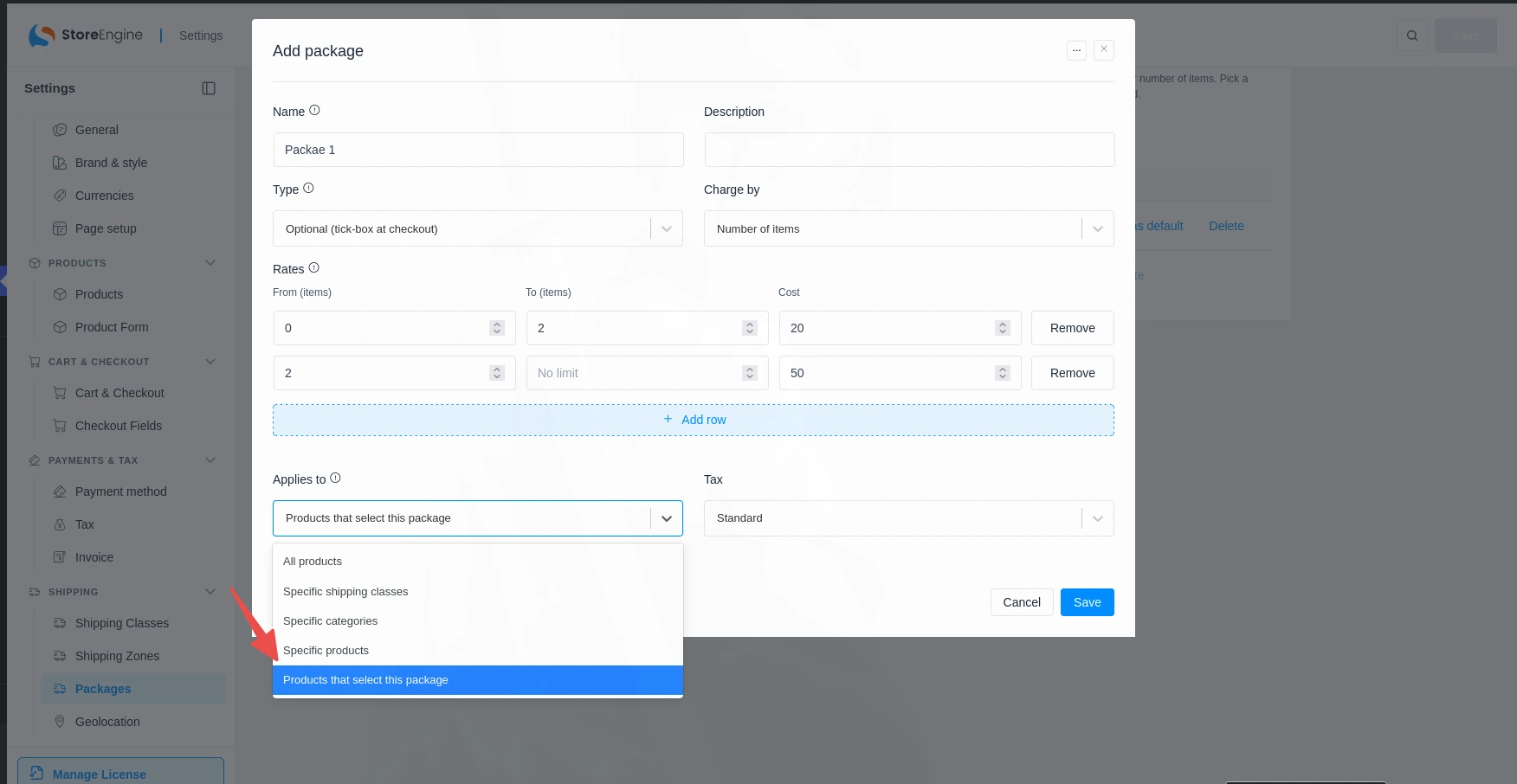
Task: Remove the rate row with cost 50
Action: (x=1073, y=373)
